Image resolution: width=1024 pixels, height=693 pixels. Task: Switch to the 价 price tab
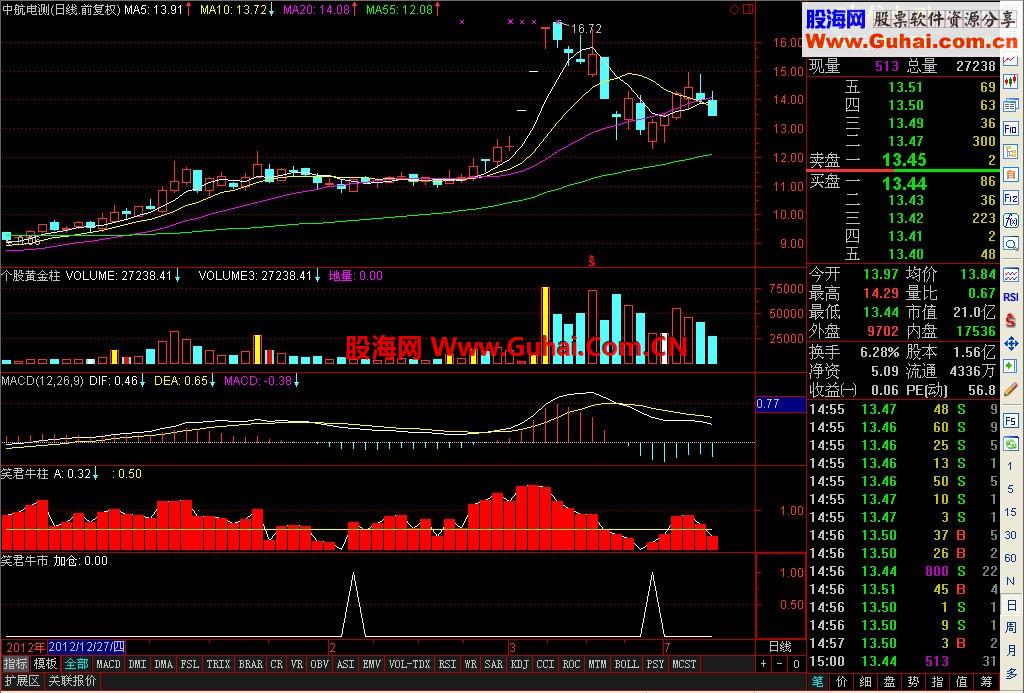(x=841, y=682)
